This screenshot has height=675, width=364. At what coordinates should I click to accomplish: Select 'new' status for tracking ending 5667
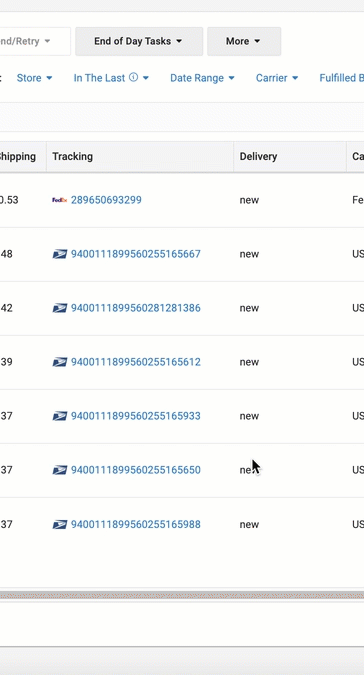pos(249,254)
